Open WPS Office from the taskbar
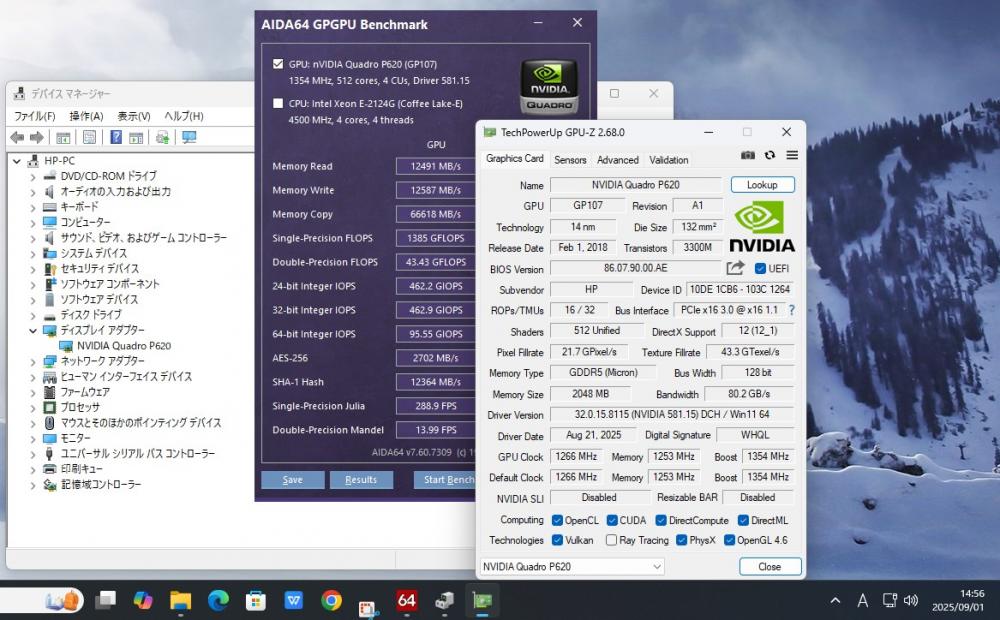The width and height of the screenshot is (1000, 620). pos(293,600)
